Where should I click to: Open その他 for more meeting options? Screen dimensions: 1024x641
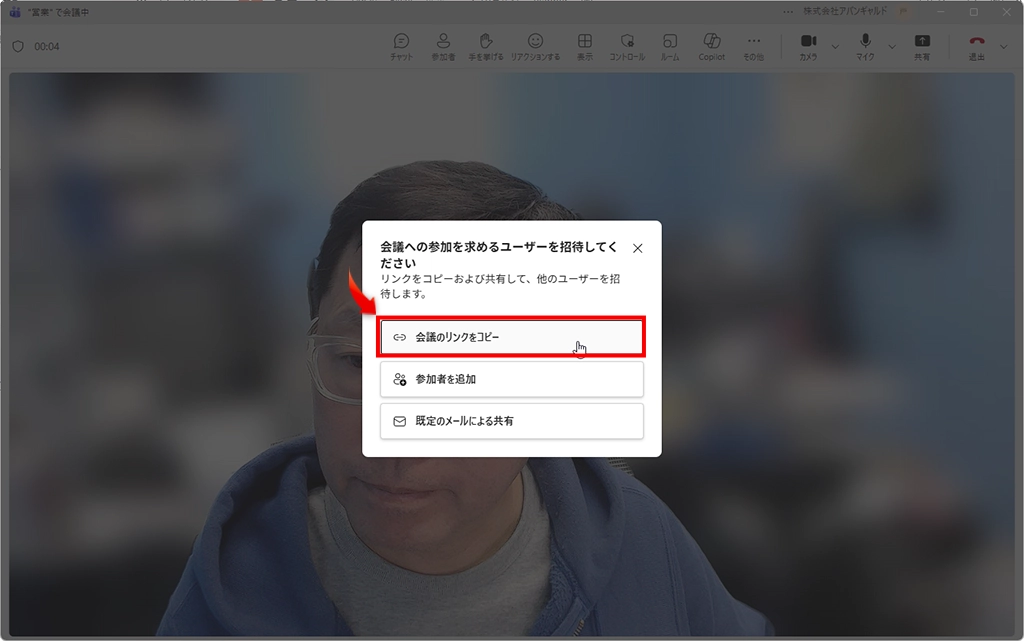[x=754, y=47]
